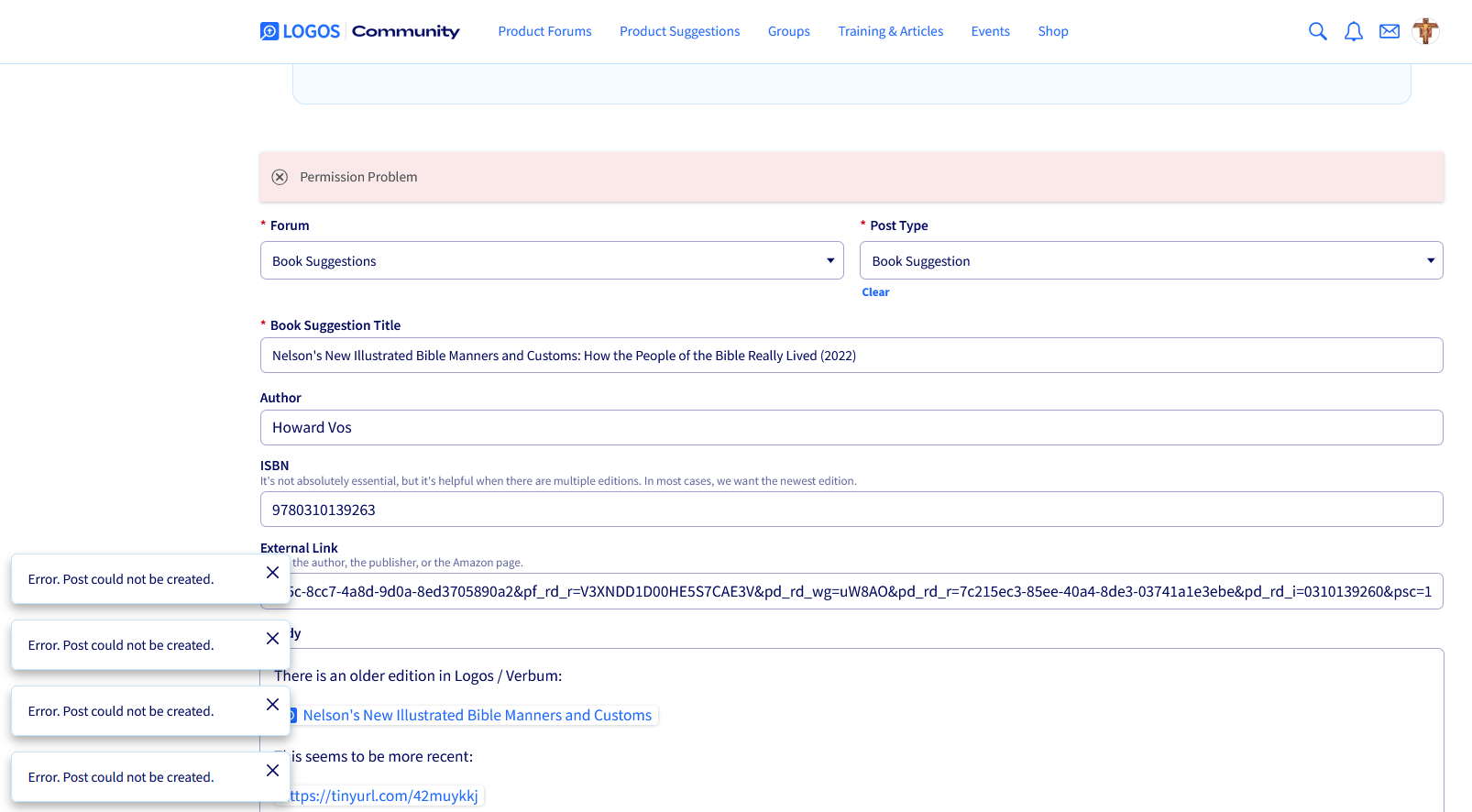
Task: Dismiss the first post error toast
Action: [x=272, y=573]
